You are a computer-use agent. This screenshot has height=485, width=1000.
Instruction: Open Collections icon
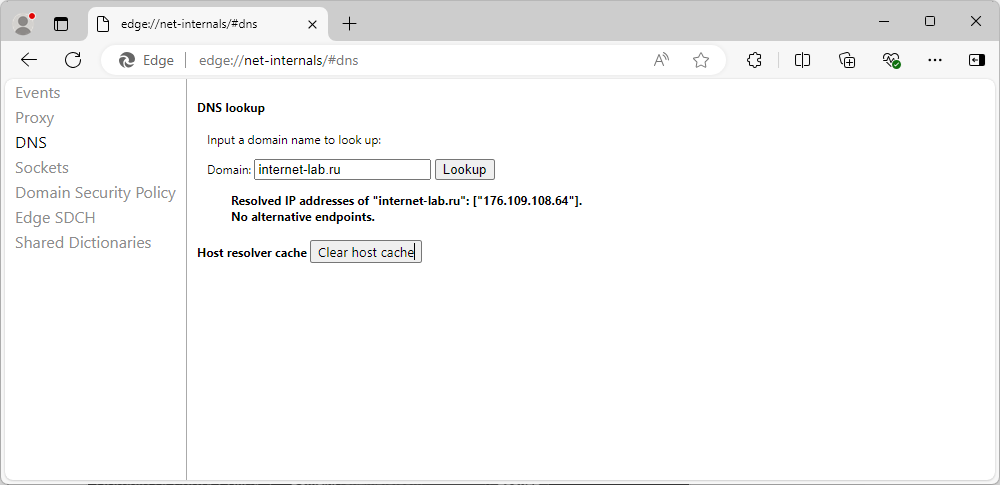[x=847, y=60]
